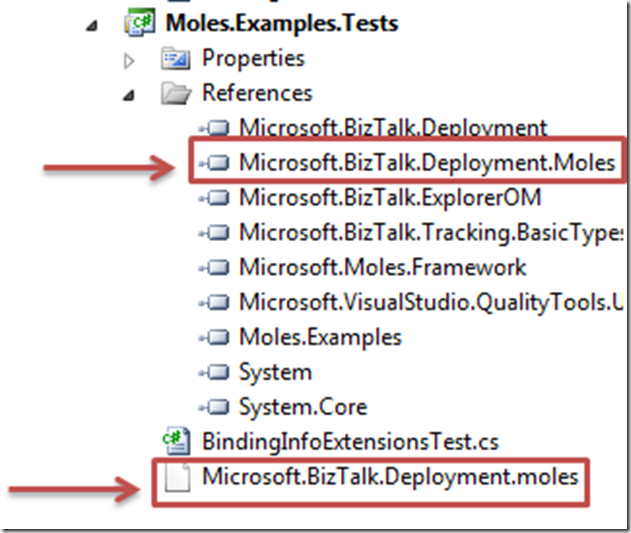Click the Microsoft.BizTalk.Deployment.Moles reference icon
The width and height of the screenshot is (631, 533).
click(x=215, y=163)
